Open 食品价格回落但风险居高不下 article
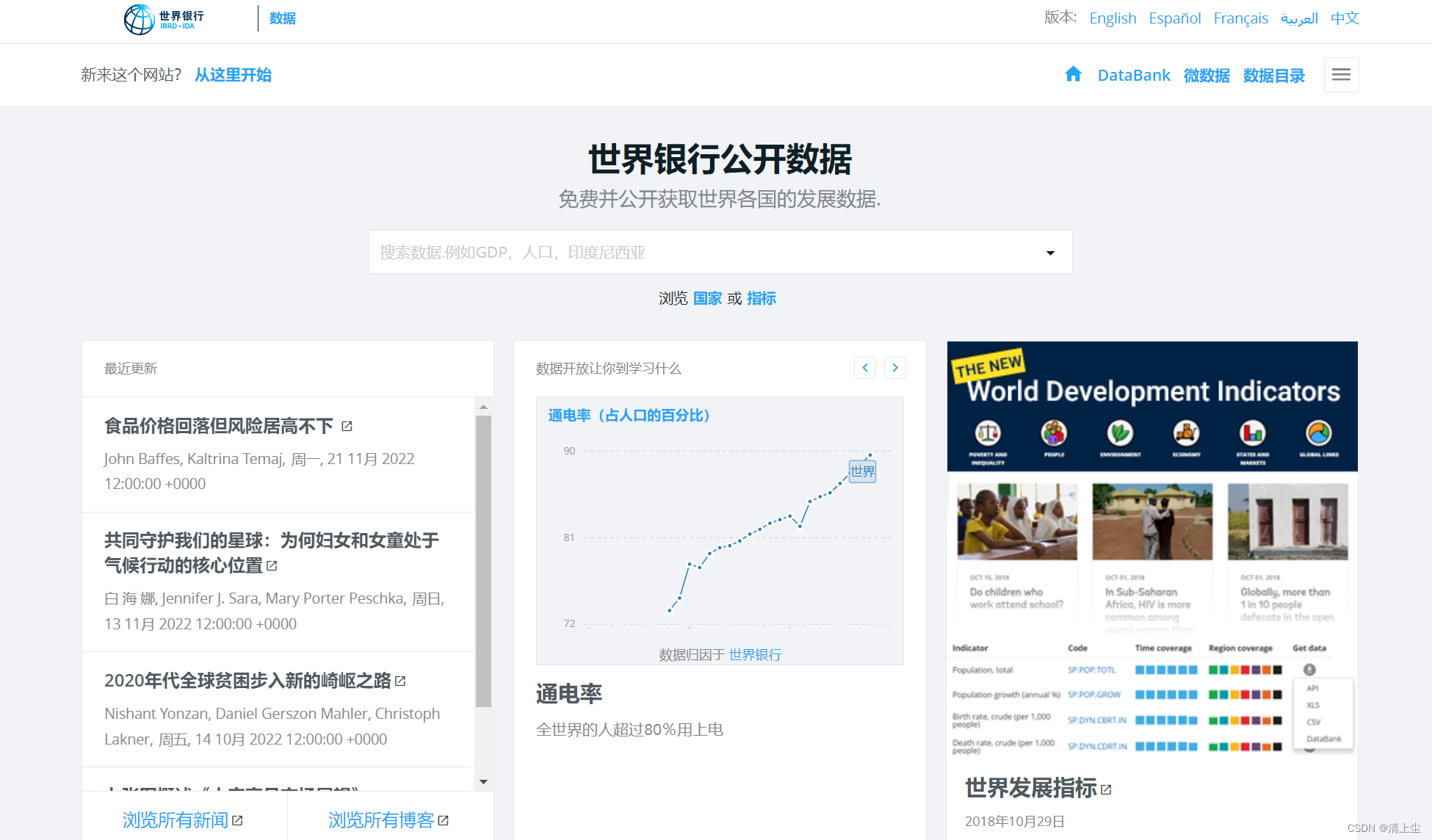The image size is (1432, 840). click(219, 426)
